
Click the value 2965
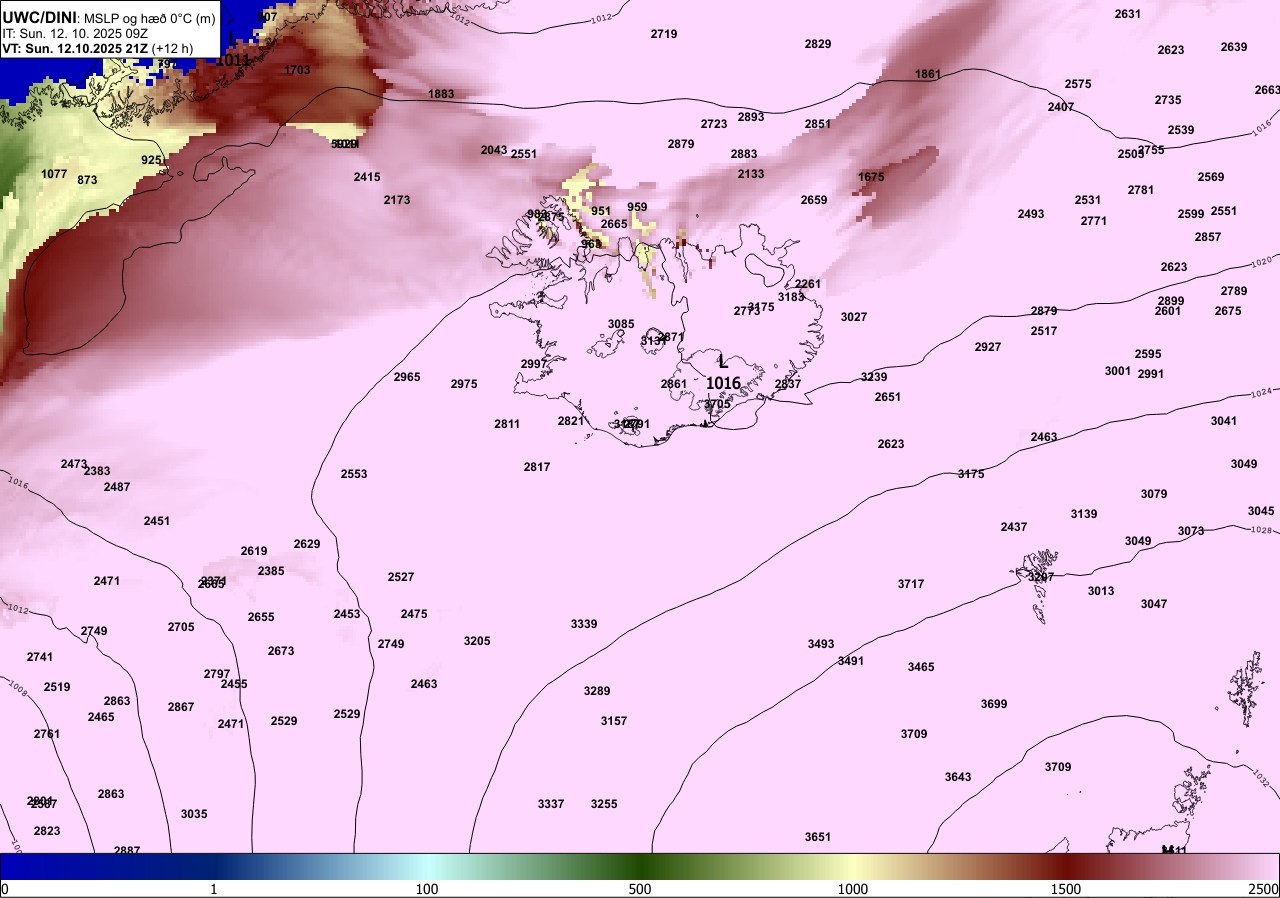coord(407,377)
